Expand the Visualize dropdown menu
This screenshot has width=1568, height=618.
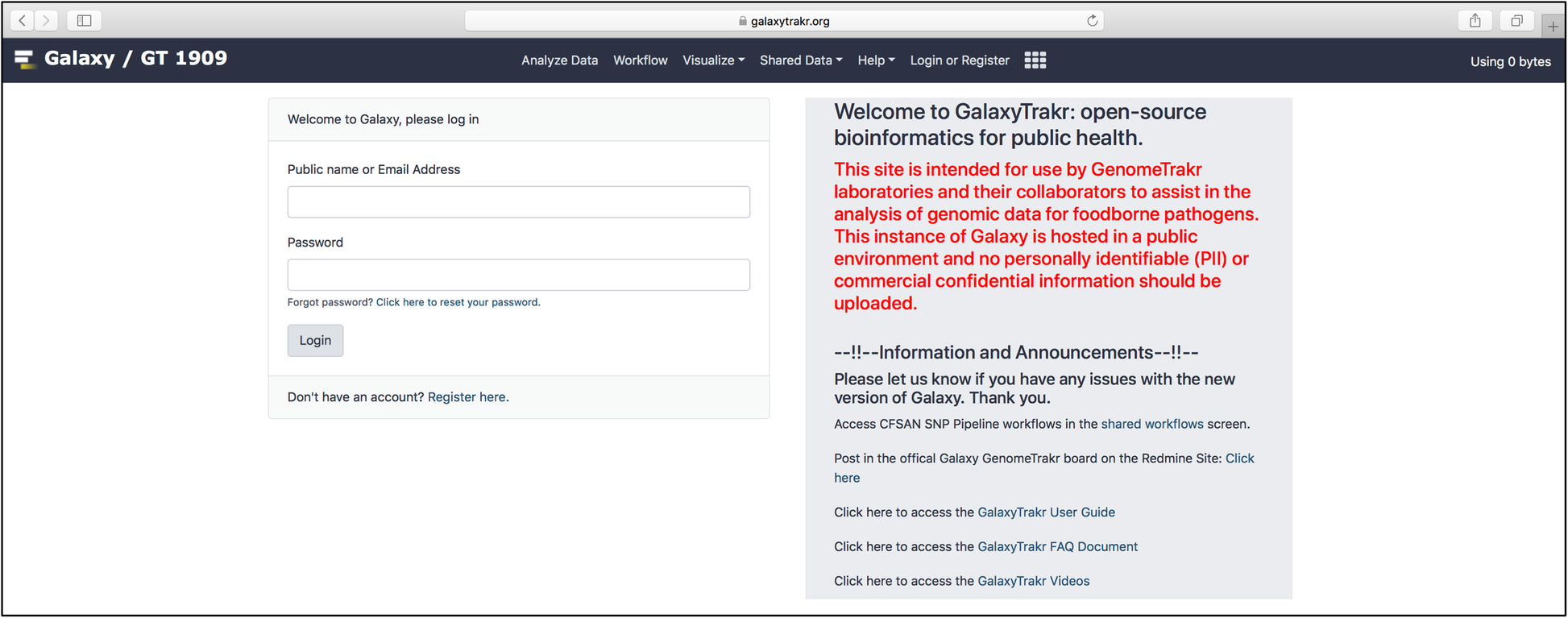[713, 60]
